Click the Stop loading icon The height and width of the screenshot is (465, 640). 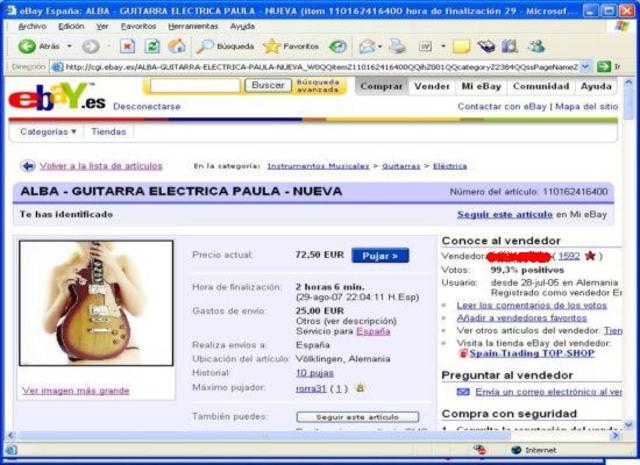pos(127,47)
